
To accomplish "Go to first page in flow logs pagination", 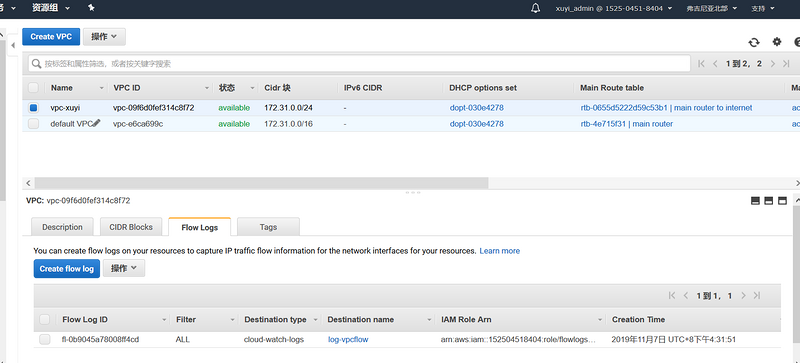I will (672, 296).
